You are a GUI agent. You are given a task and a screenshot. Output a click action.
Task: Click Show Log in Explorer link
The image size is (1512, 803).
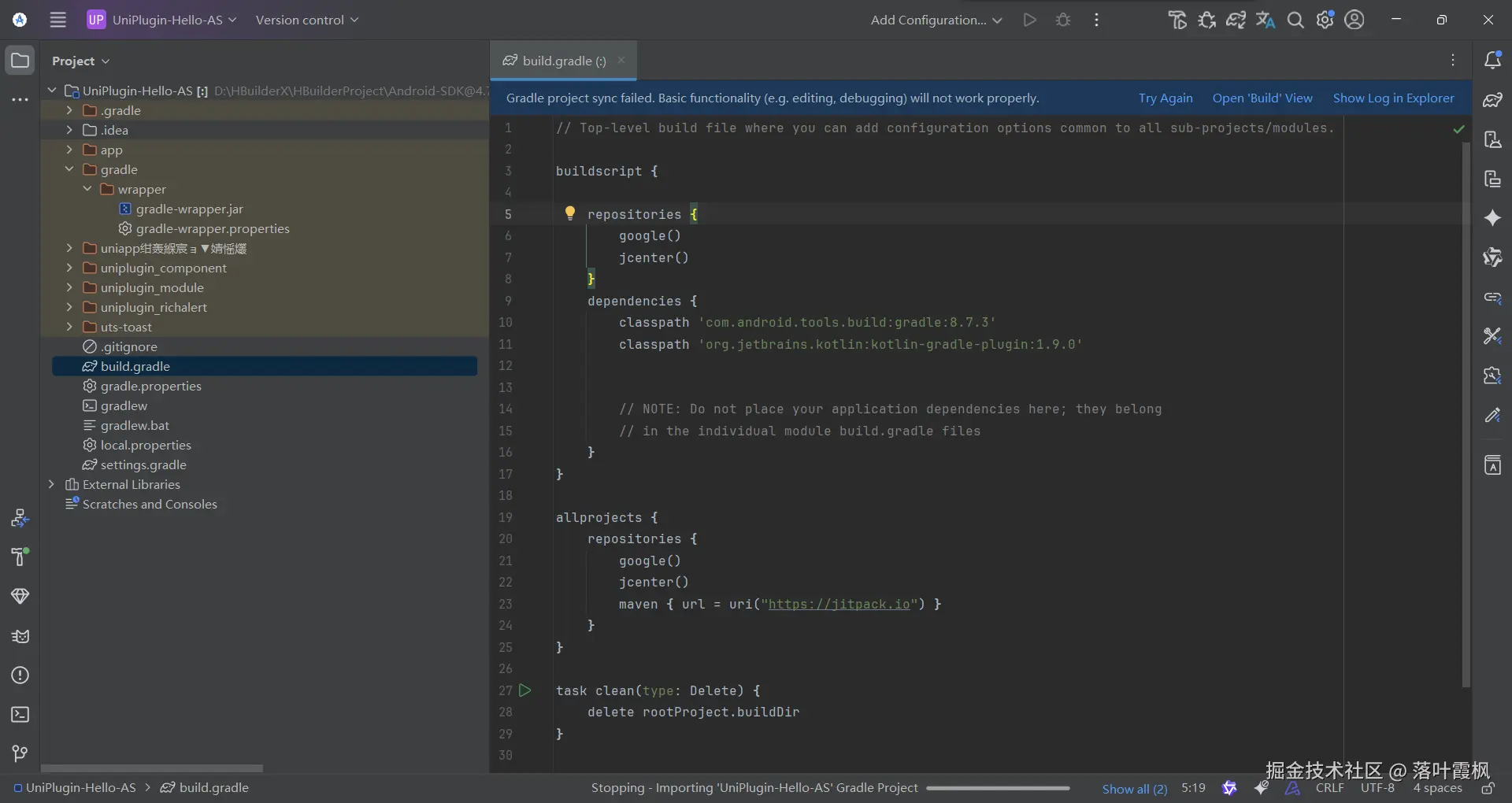point(1393,98)
